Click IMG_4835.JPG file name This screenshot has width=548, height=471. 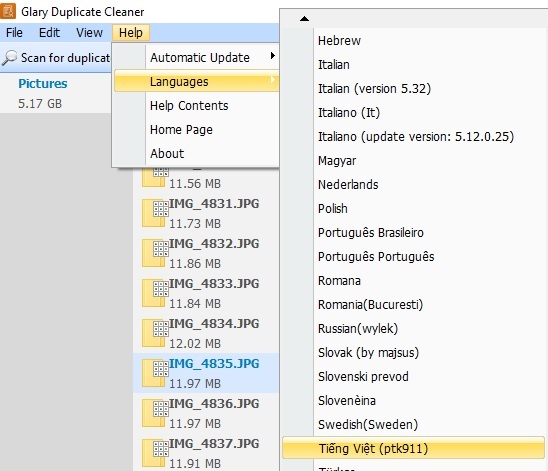tap(214, 364)
